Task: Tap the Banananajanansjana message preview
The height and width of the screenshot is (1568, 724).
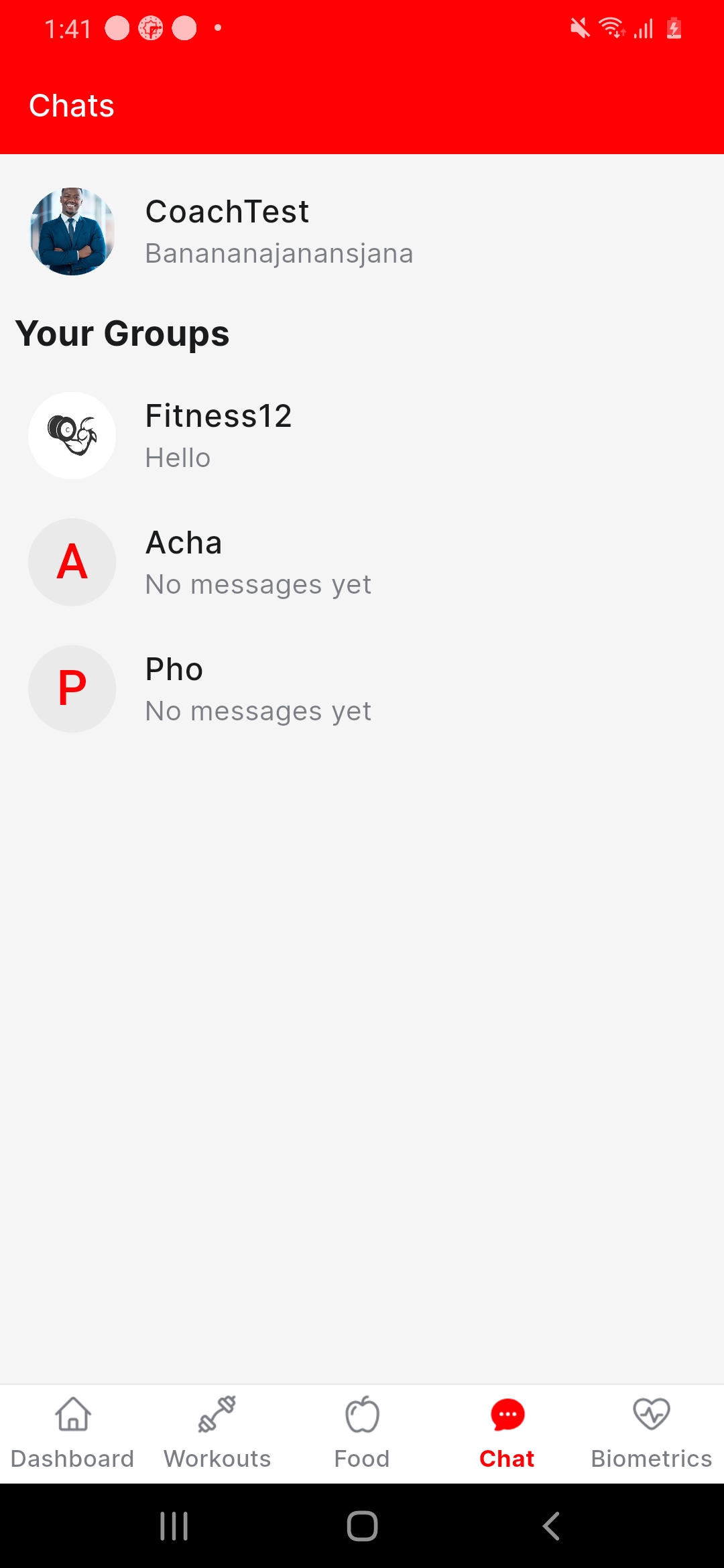Action: 279,253
